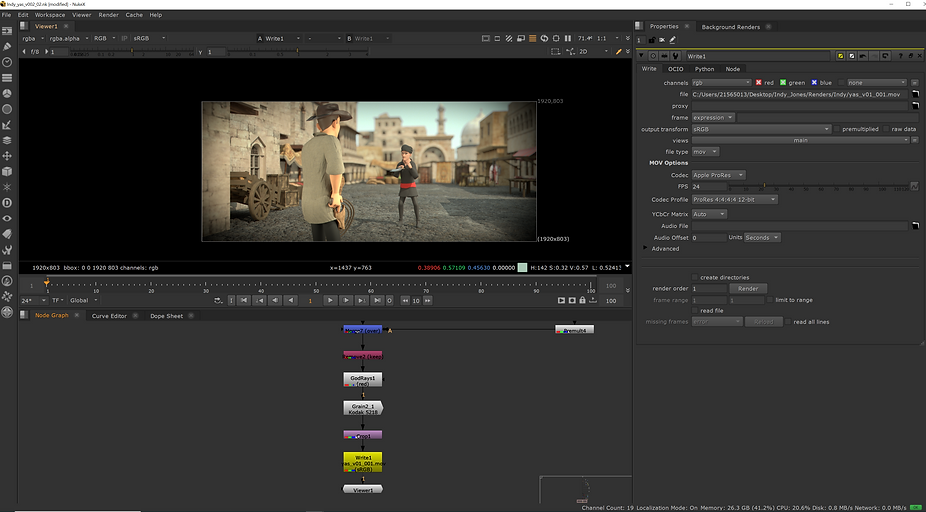Click the FPS slider track
Image resolution: width=926 pixels, height=512 pixels.
click(x=818, y=185)
